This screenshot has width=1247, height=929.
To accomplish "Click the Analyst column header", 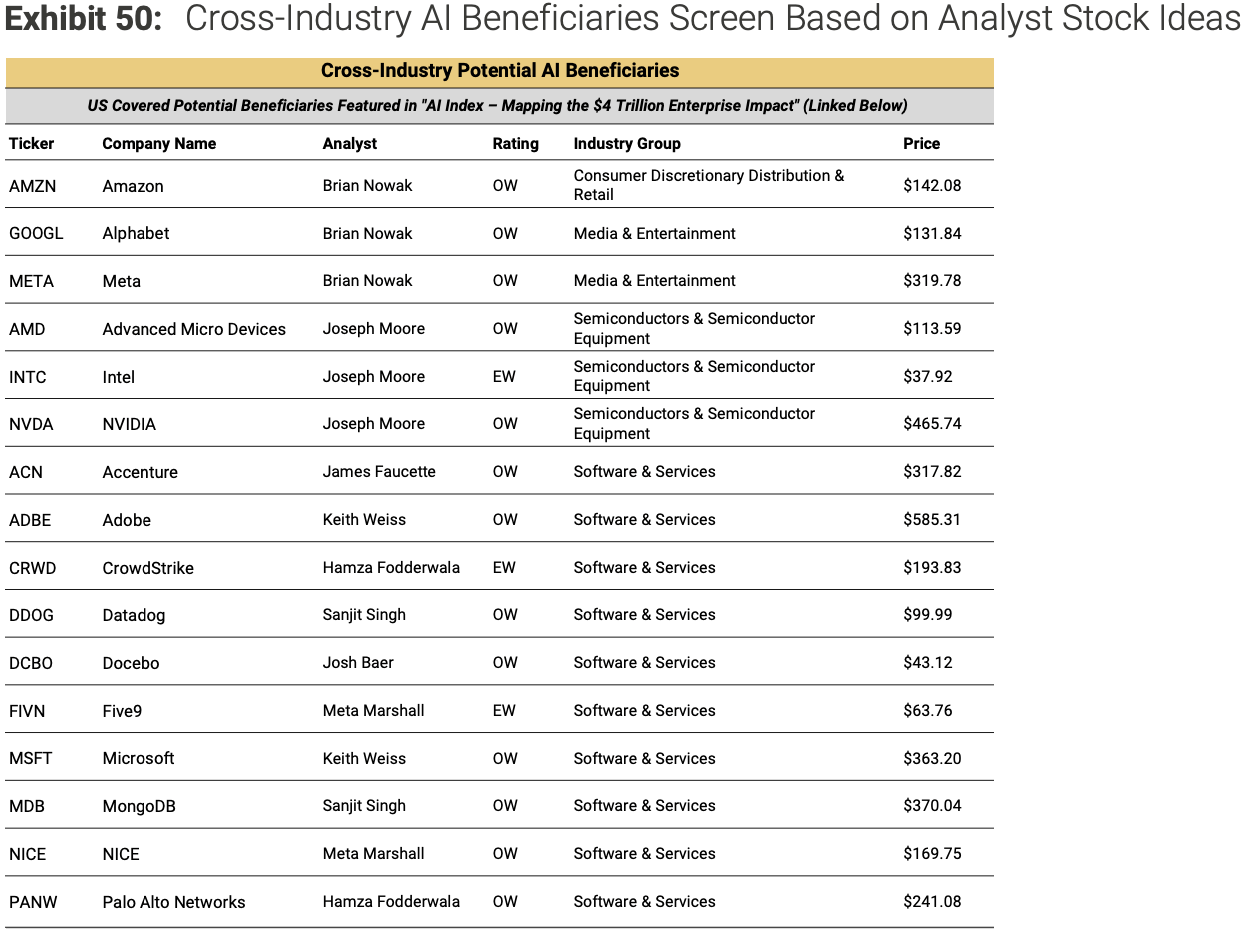I will (x=349, y=143).
